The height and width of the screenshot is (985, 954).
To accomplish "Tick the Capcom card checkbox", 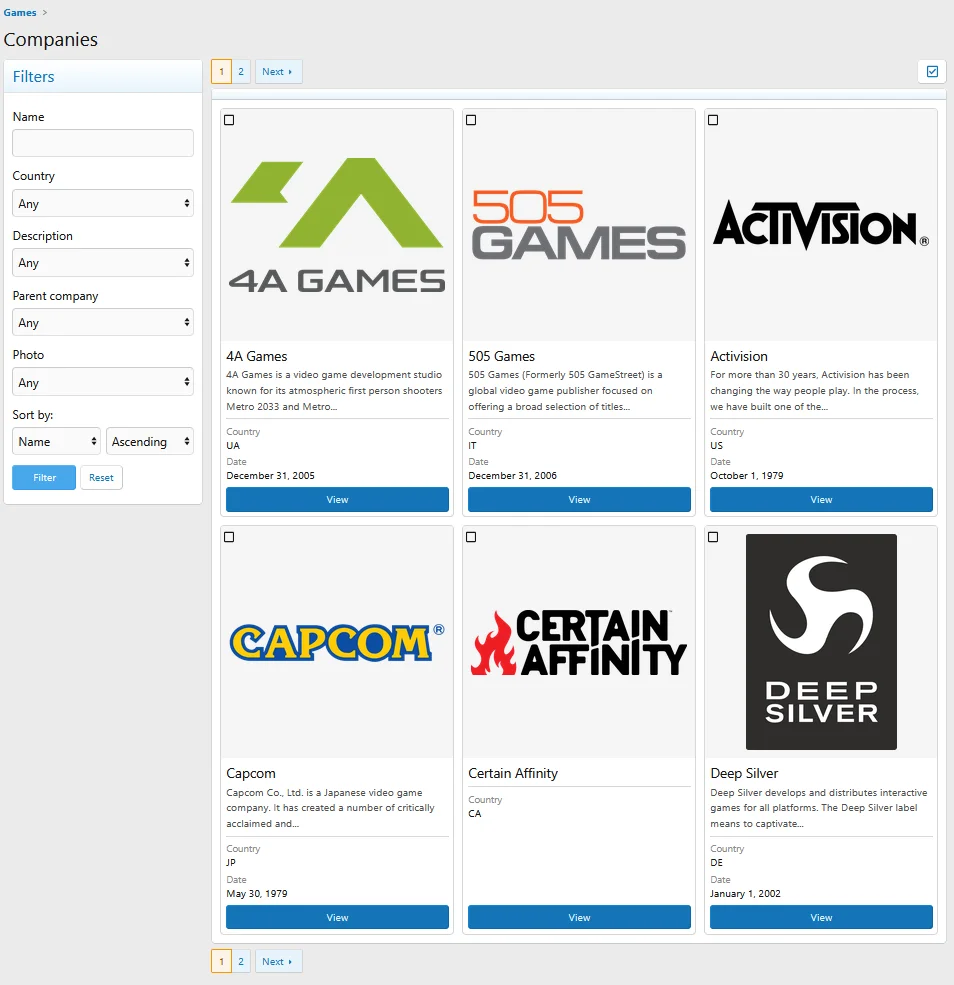I will coord(229,537).
